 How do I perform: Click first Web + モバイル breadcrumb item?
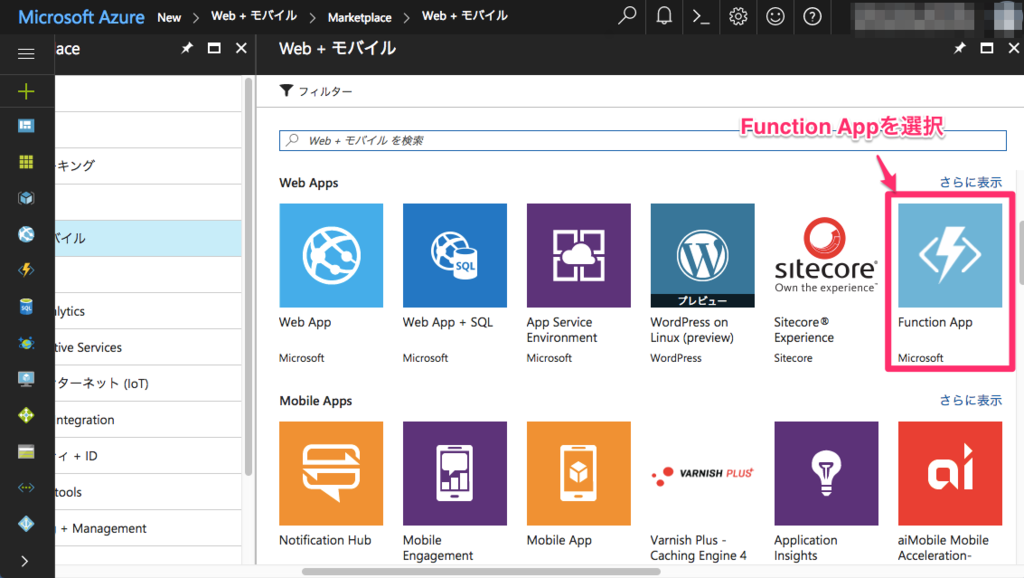[254, 16]
